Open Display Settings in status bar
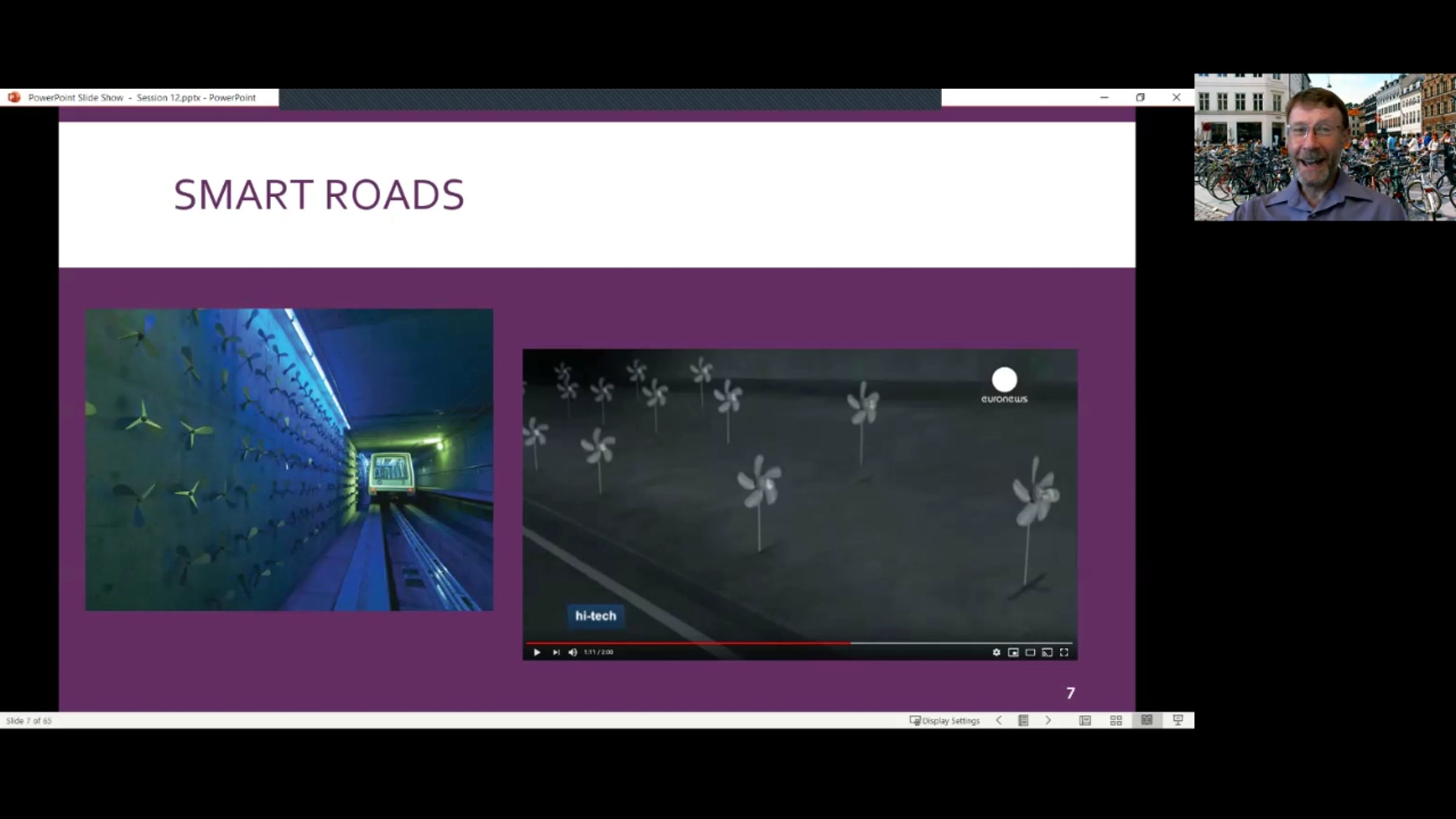The image size is (1456, 819). 945,721
